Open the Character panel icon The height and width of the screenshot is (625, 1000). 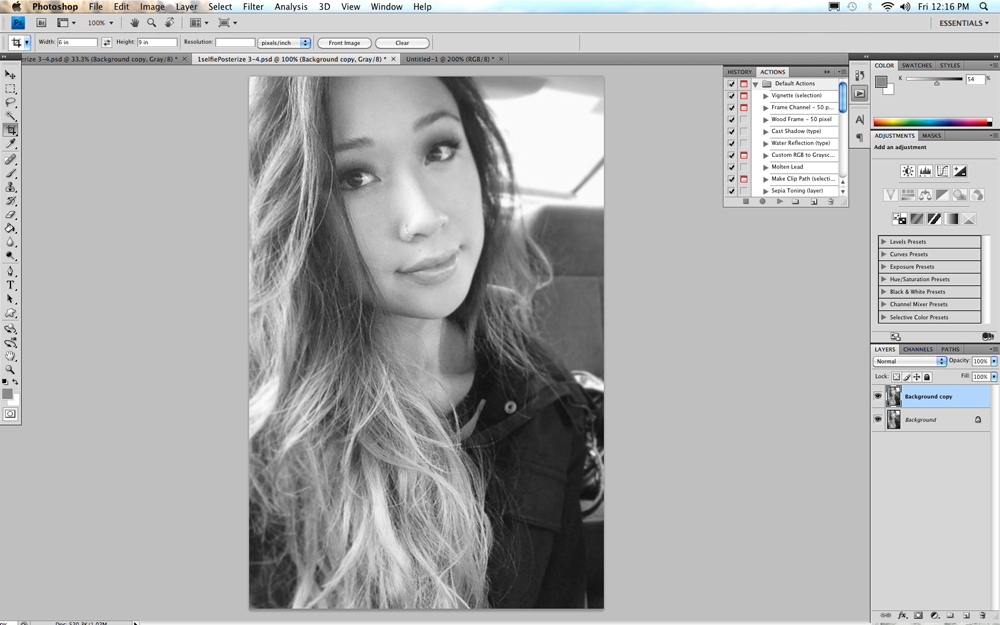[860, 119]
